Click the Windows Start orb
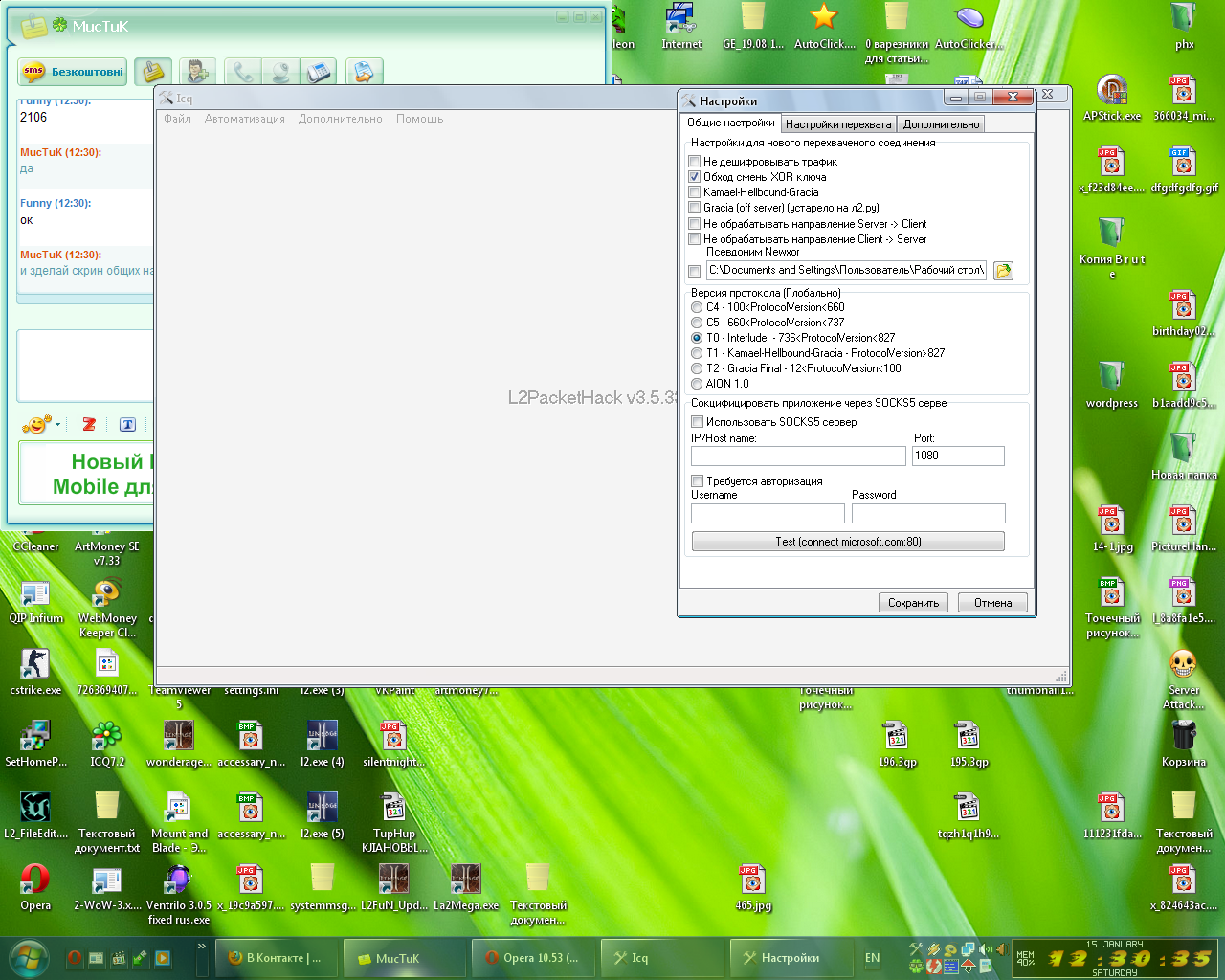The width and height of the screenshot is (1225, 980). [x=27, y=959]
